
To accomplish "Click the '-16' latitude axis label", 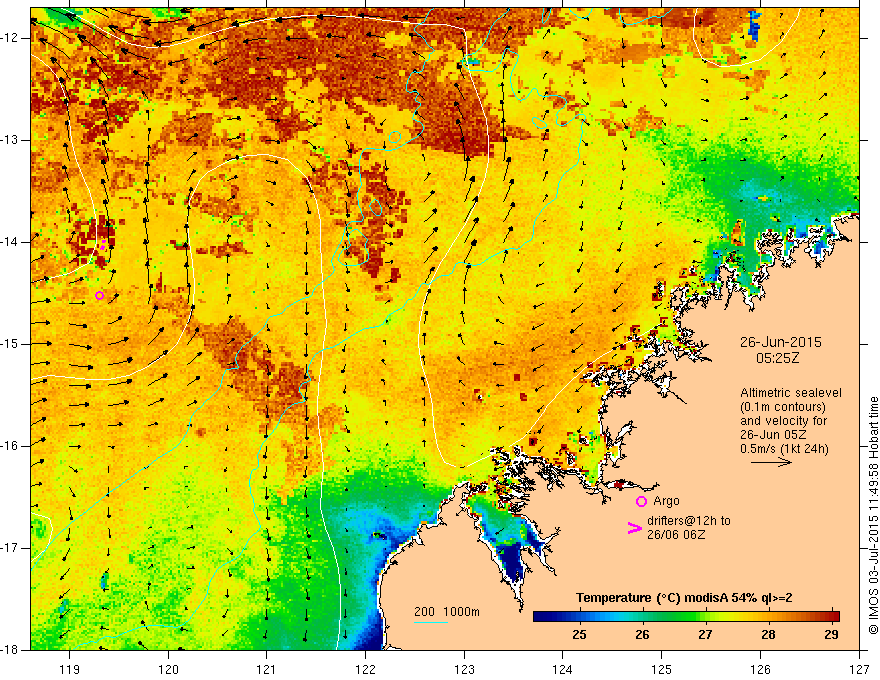I will click(x=11, y=446).
